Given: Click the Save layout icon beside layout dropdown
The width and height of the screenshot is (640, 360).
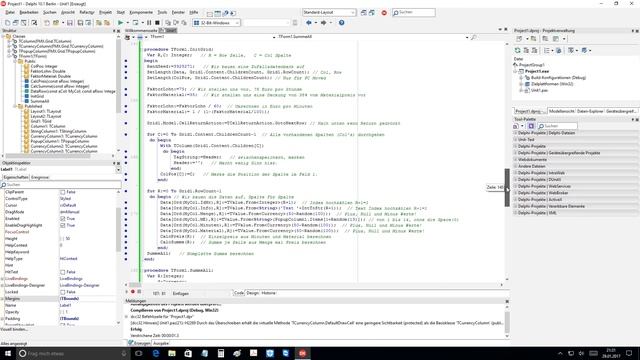Looking at the screenshot, I should tap(364, 13).
